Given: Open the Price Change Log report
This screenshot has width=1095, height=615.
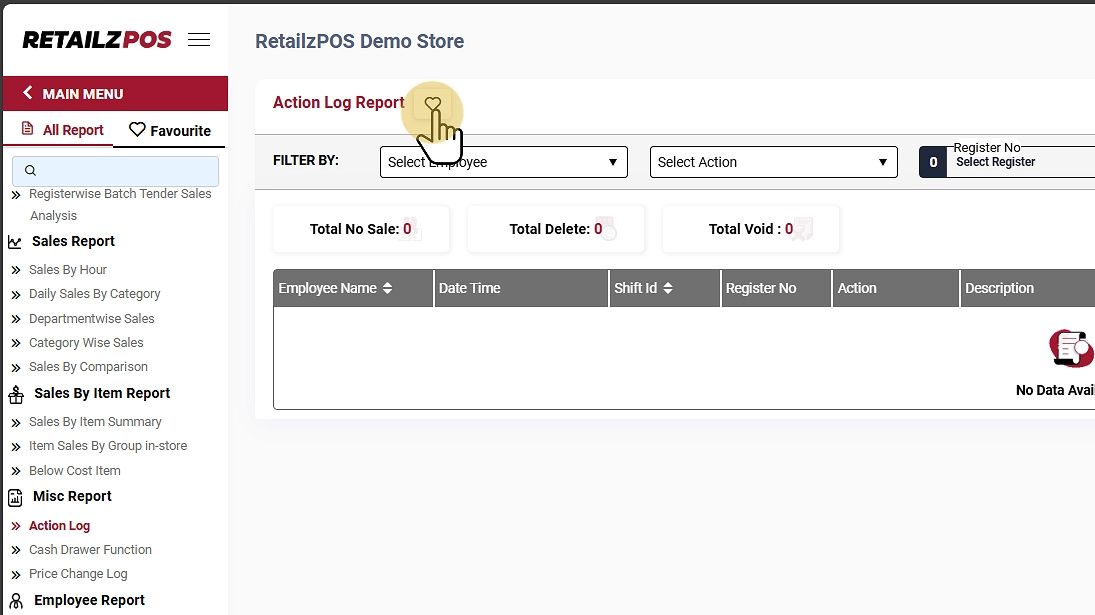Looking at the screenshot, I should (x=78, y=574).
